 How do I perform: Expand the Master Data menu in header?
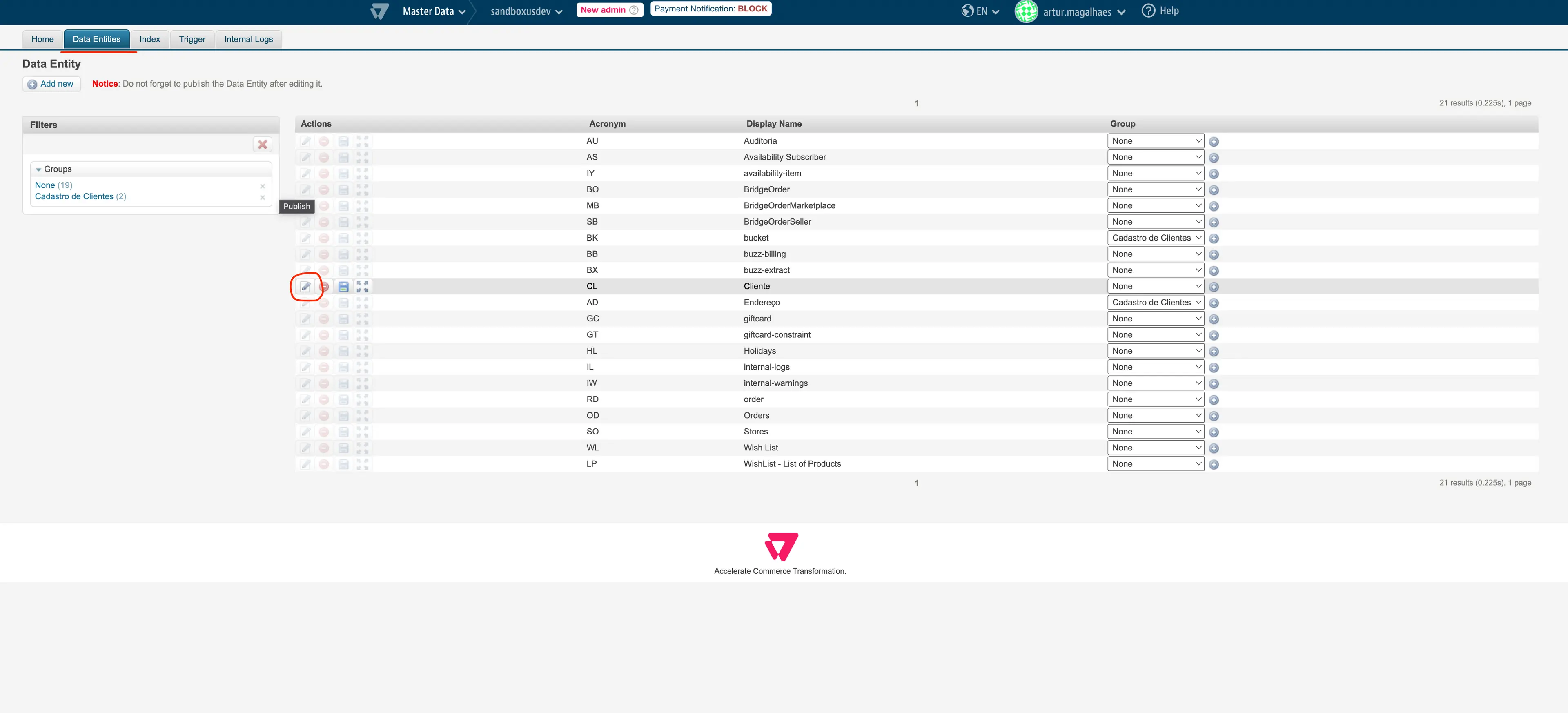433,11
